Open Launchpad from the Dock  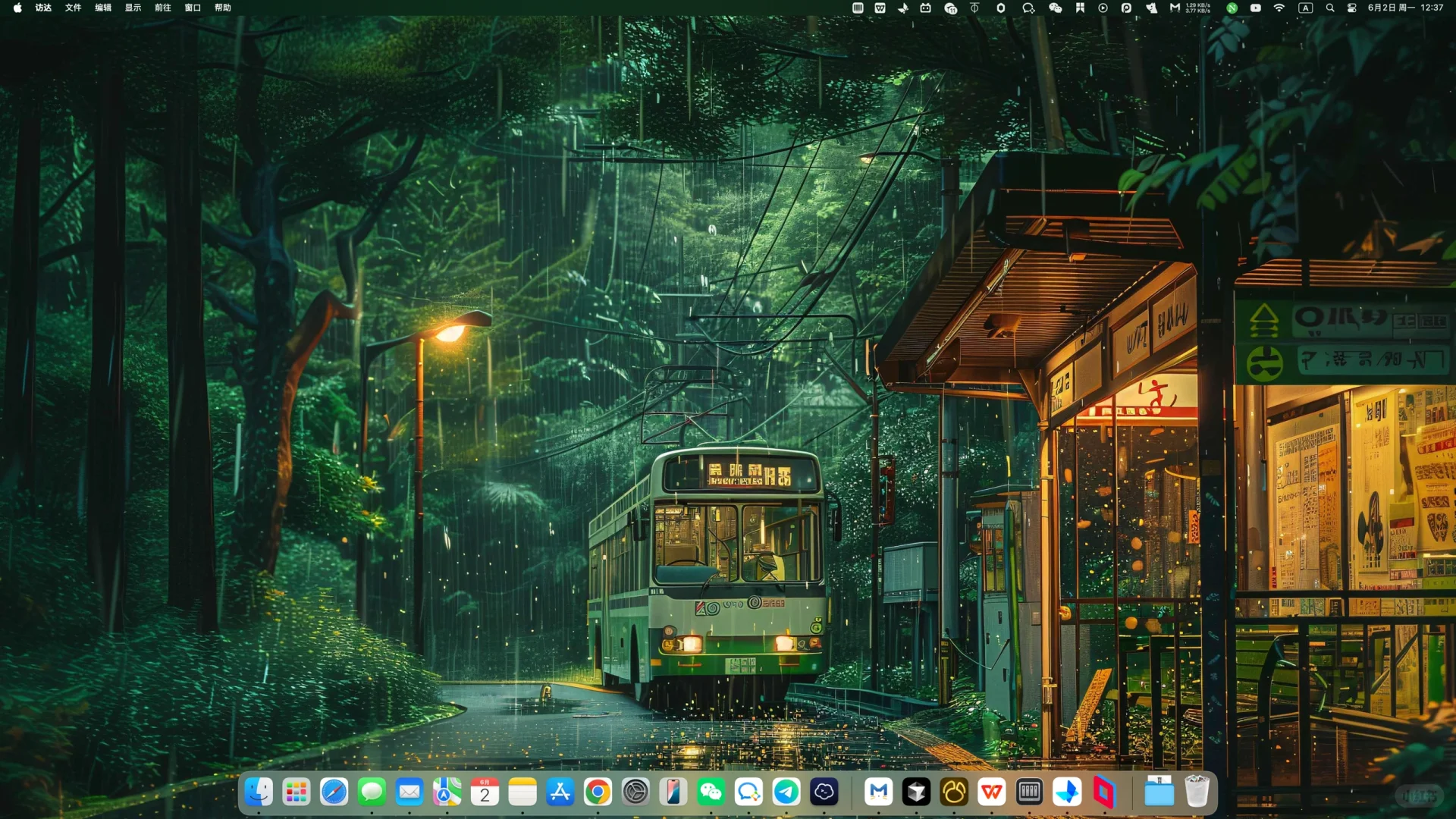coord(297,792)
